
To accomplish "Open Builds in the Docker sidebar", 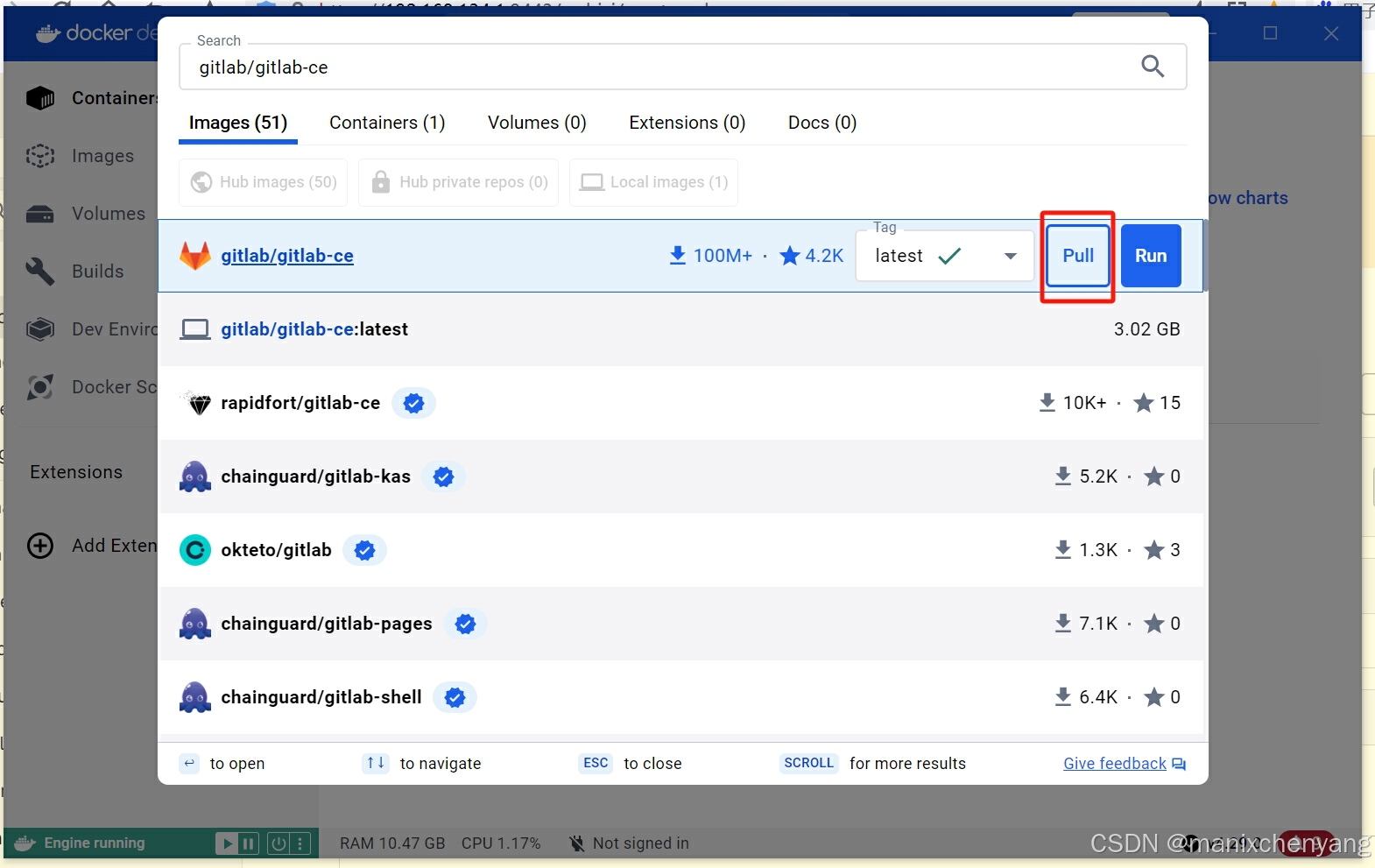I will pos(75,272).
